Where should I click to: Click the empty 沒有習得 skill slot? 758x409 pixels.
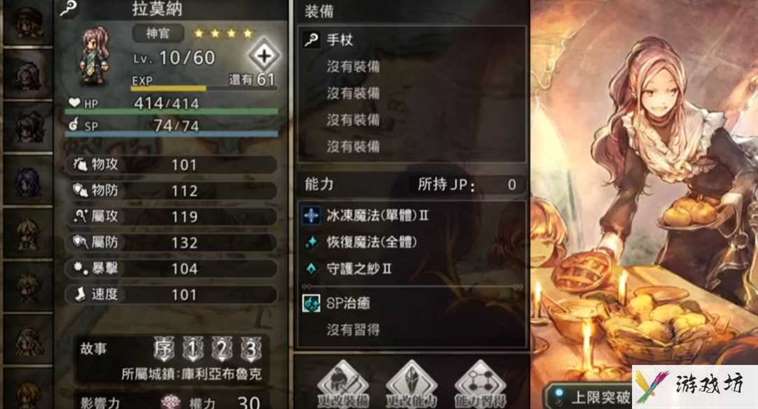(411, 330)
